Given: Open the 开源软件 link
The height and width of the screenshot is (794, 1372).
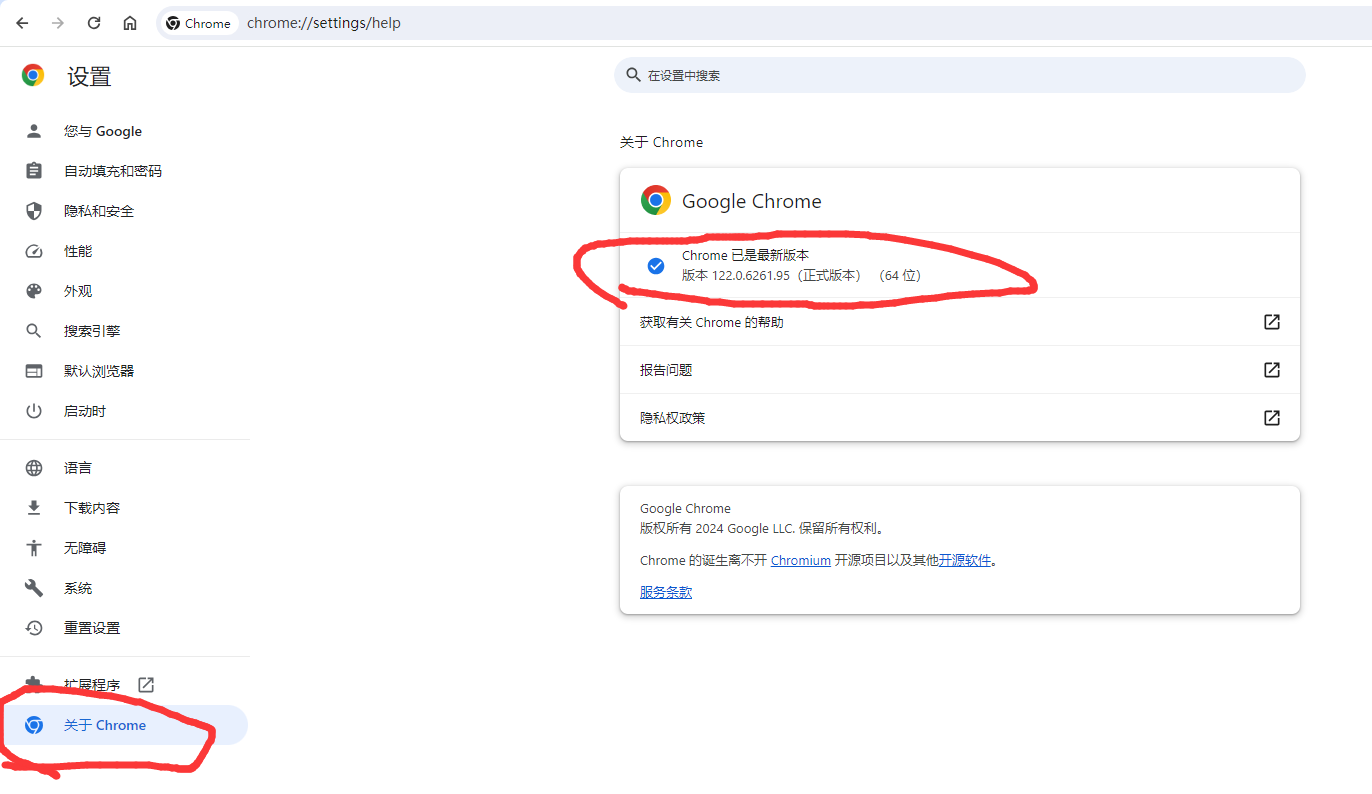Looking at the screenshot, I should (x=965, y=560).
